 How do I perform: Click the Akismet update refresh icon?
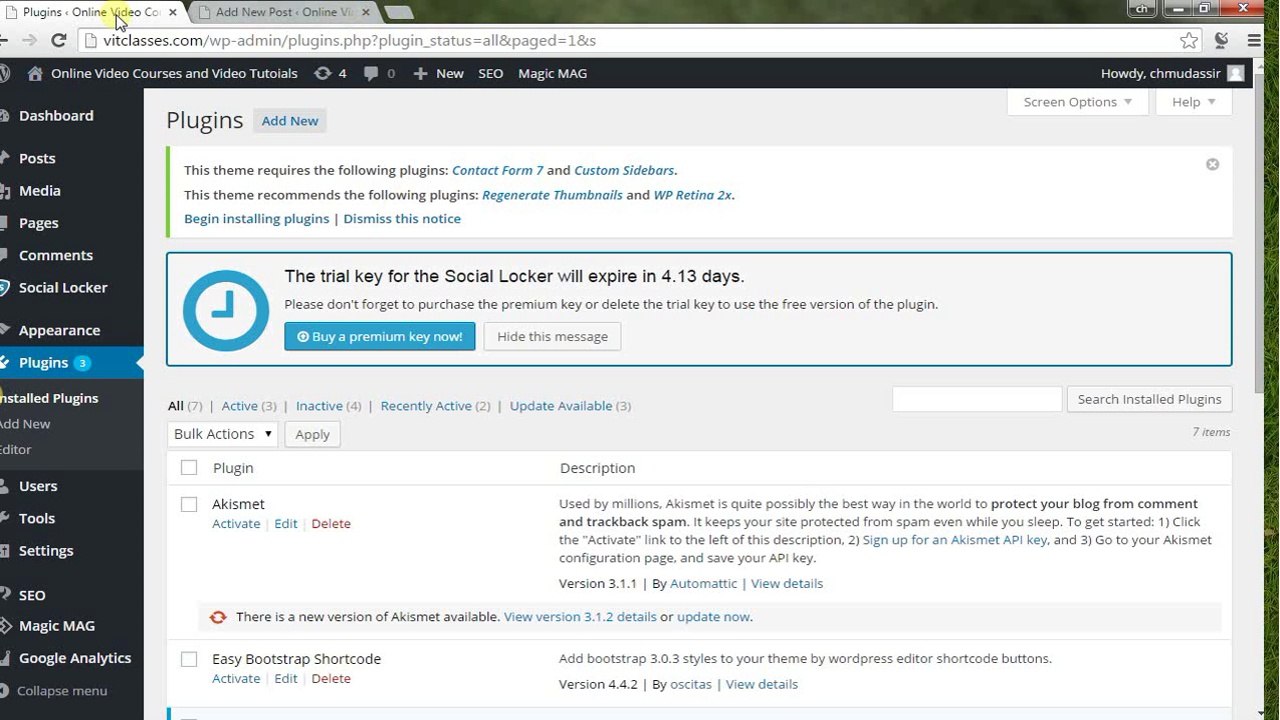click(218, 617)
